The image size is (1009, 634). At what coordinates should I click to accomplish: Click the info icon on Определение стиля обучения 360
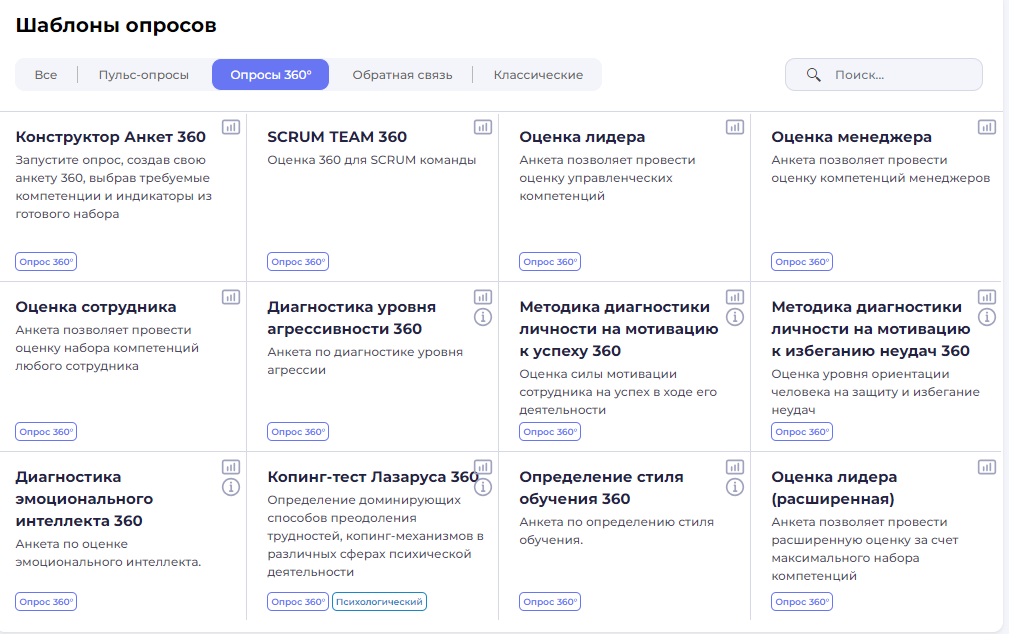[x=735, y=487]
